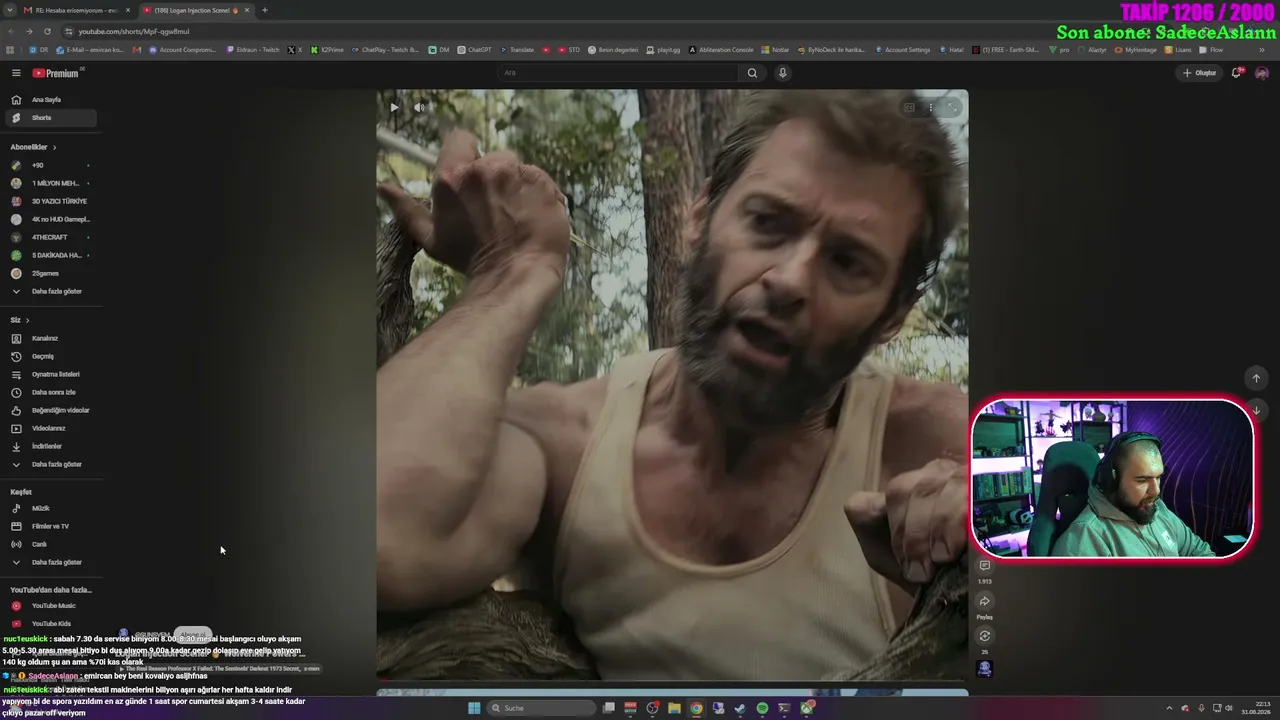The image size is (1280, 720).
Task: Open Müzik under Keşfet
Action: pyautogui.click(x=50, y=508)
